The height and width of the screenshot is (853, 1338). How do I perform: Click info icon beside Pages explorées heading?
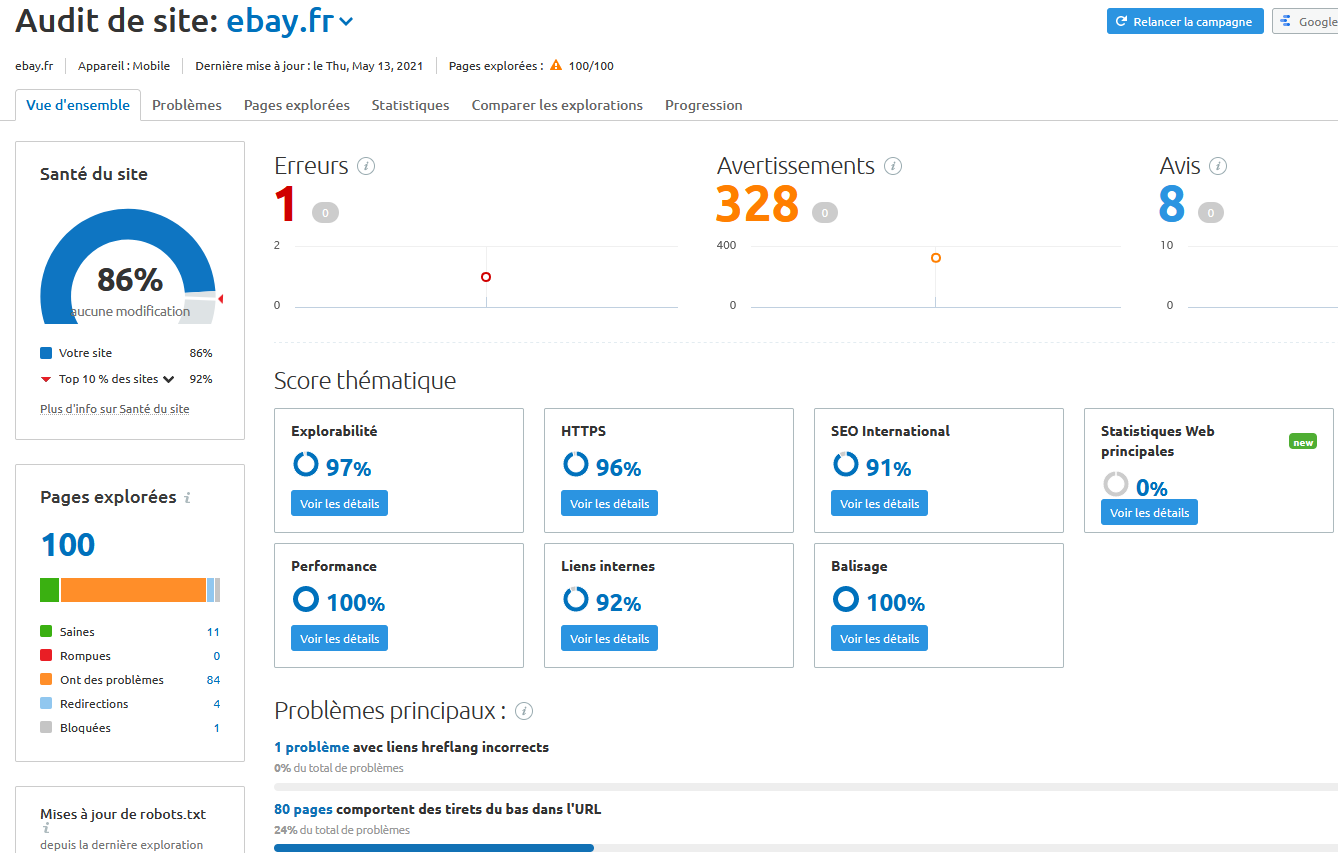188,497
